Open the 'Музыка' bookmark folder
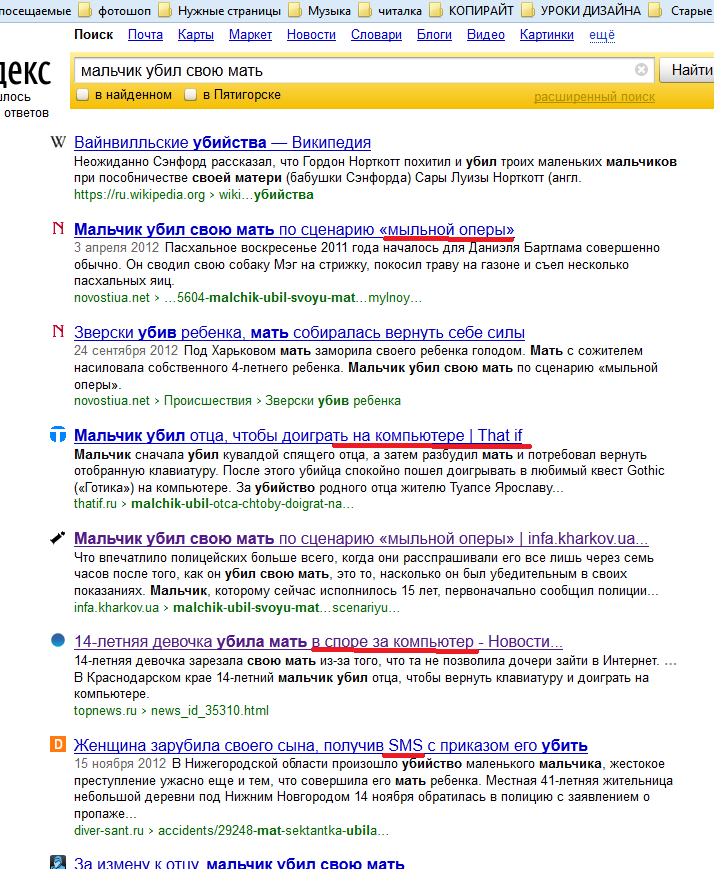The width and height of the screenshot is (714, 869). pos(320,11)
